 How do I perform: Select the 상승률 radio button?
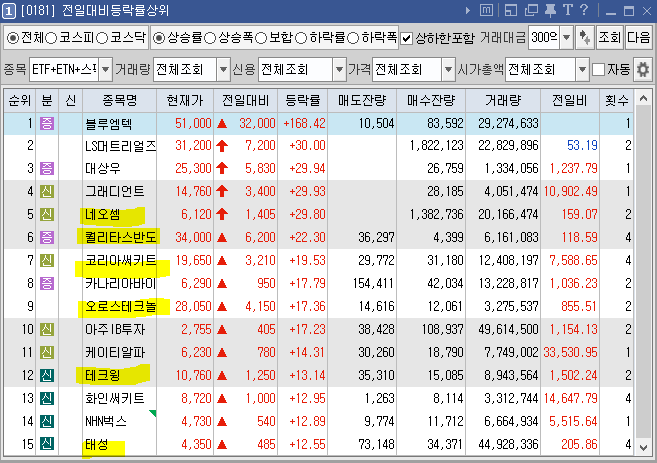[159, 39]
